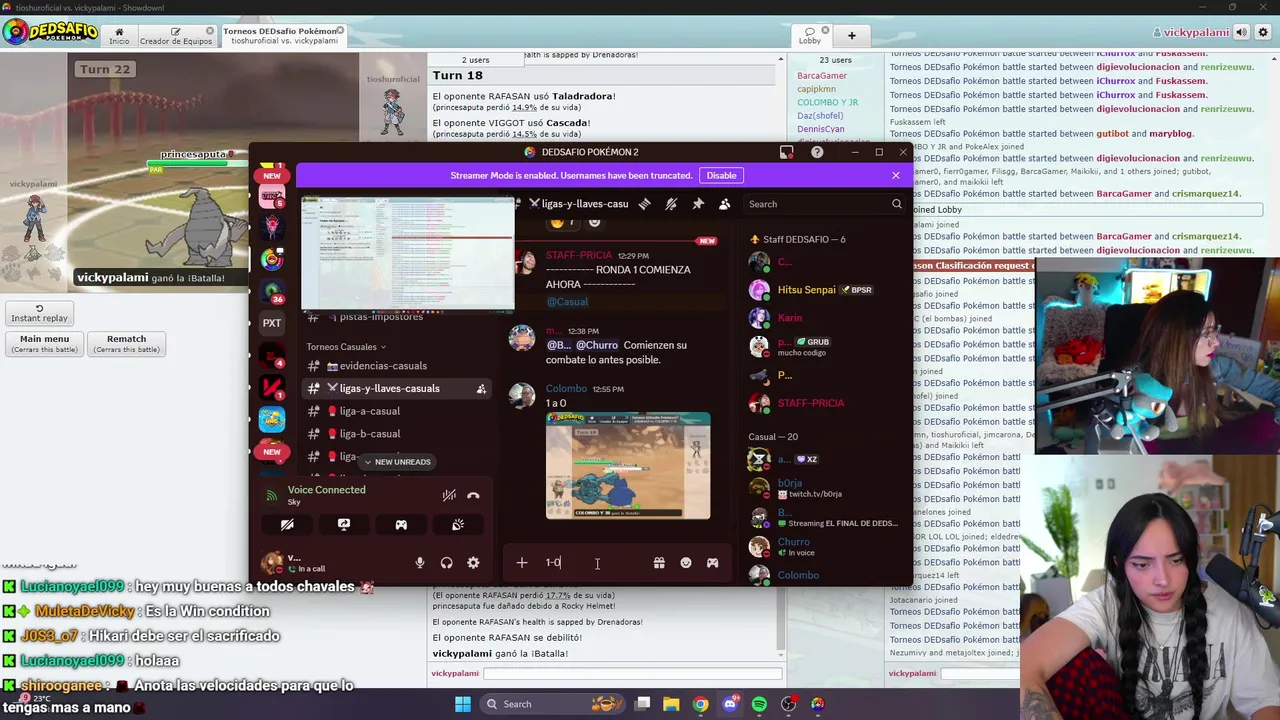Screen dimensions: 1280x720
Task: Click invite members icon on ligas-y-llaves-casuals
Action: pos(481,389)
